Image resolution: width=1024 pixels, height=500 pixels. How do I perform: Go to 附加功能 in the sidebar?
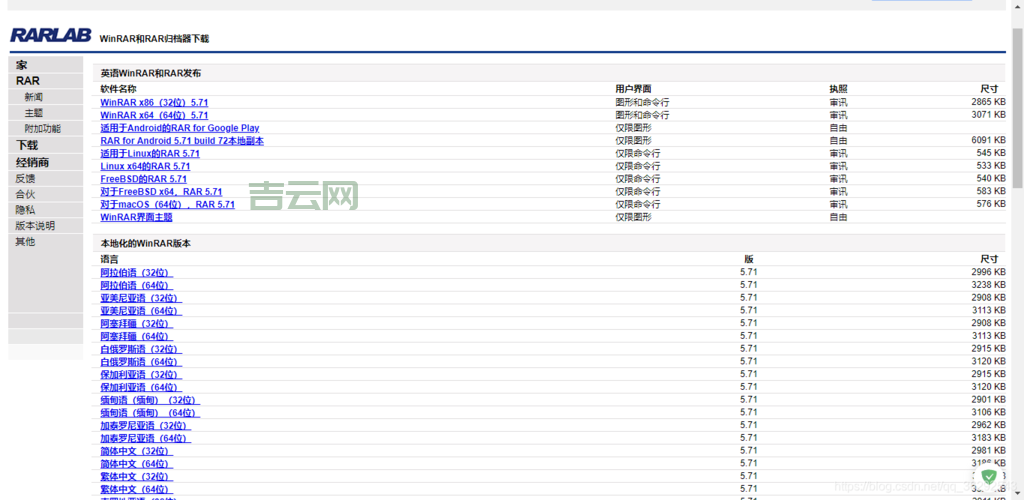(x=42, y=129)
